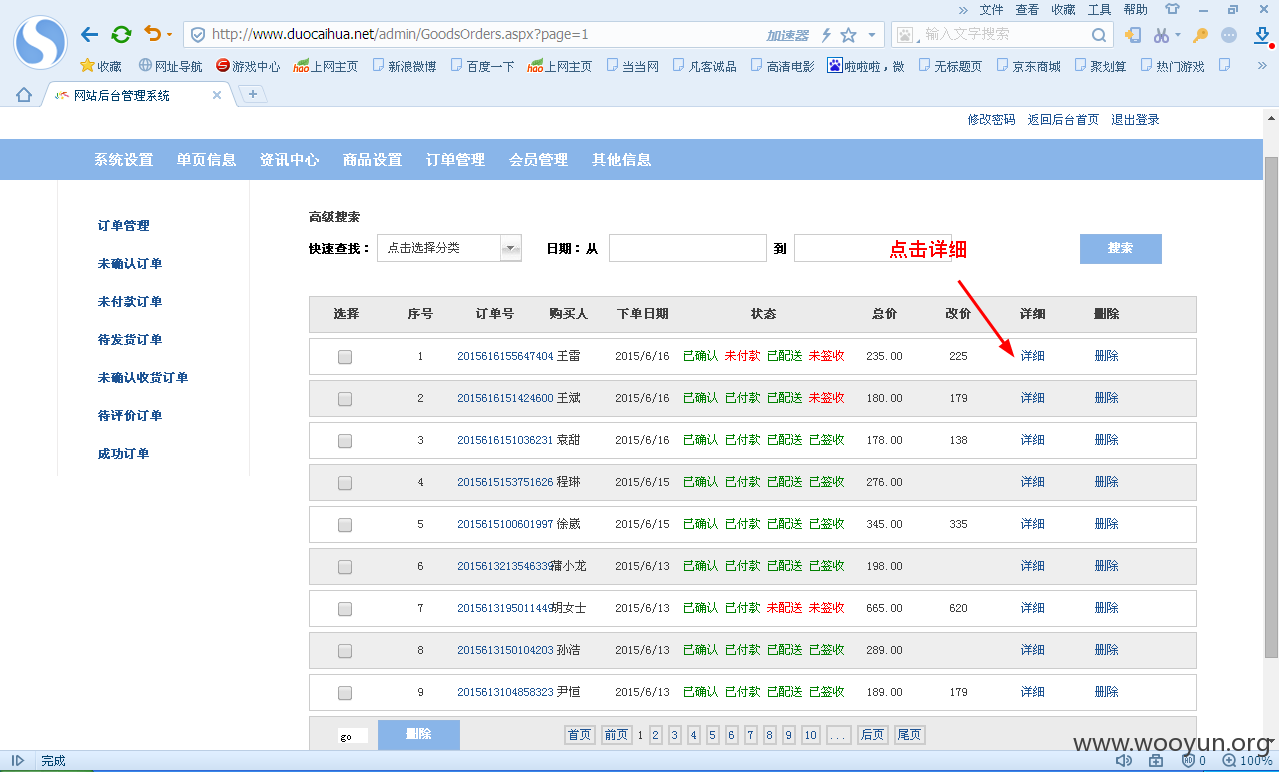Click the go page number input box

353,736
